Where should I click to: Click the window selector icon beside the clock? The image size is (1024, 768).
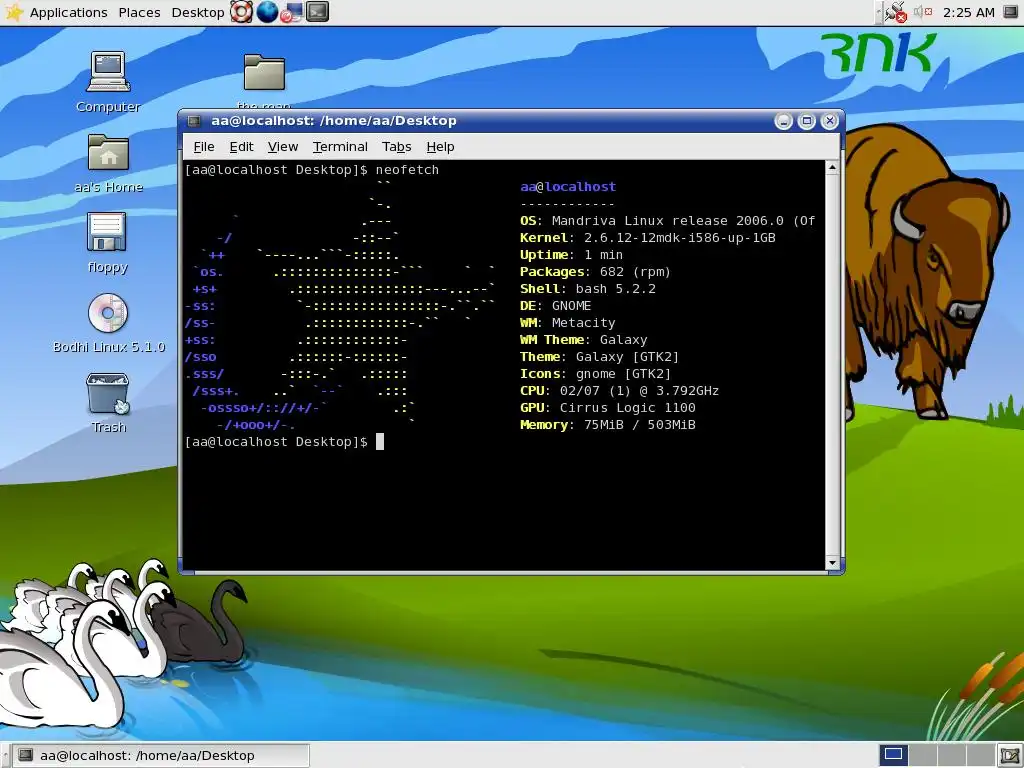coord(1010,12)
